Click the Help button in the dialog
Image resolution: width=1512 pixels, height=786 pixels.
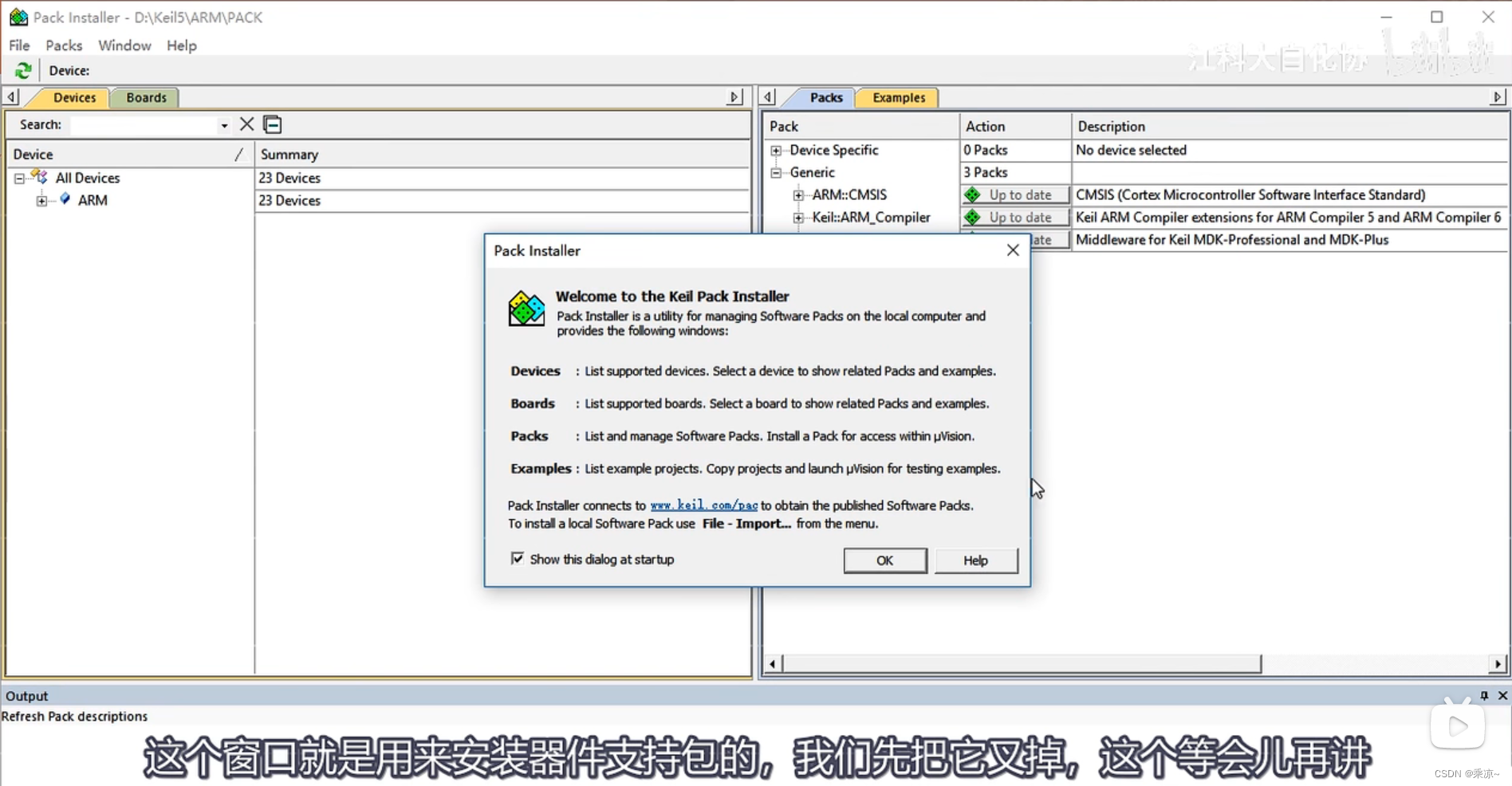tap(975, 560)
